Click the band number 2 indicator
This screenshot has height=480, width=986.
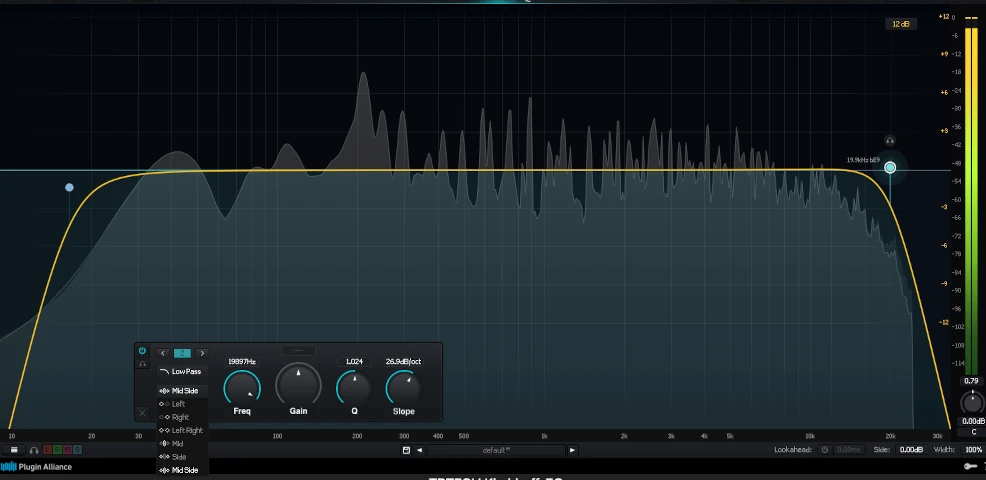pyautogui.click(x=182, y=354)
